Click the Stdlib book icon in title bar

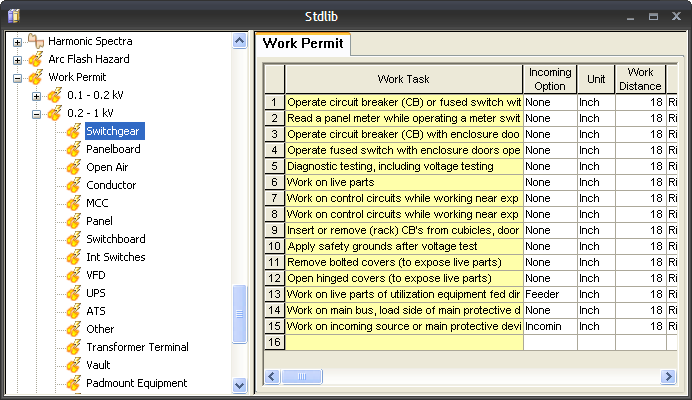[x=14, y=16]
